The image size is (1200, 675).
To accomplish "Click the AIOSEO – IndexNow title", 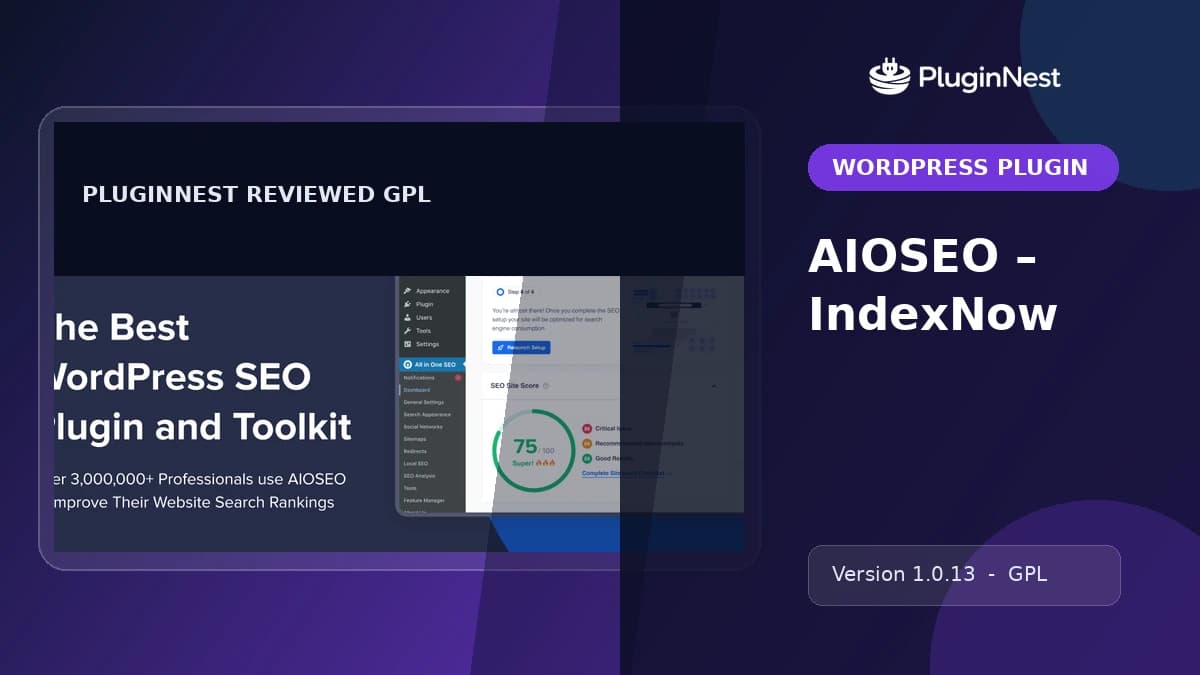I will point(933,286).
